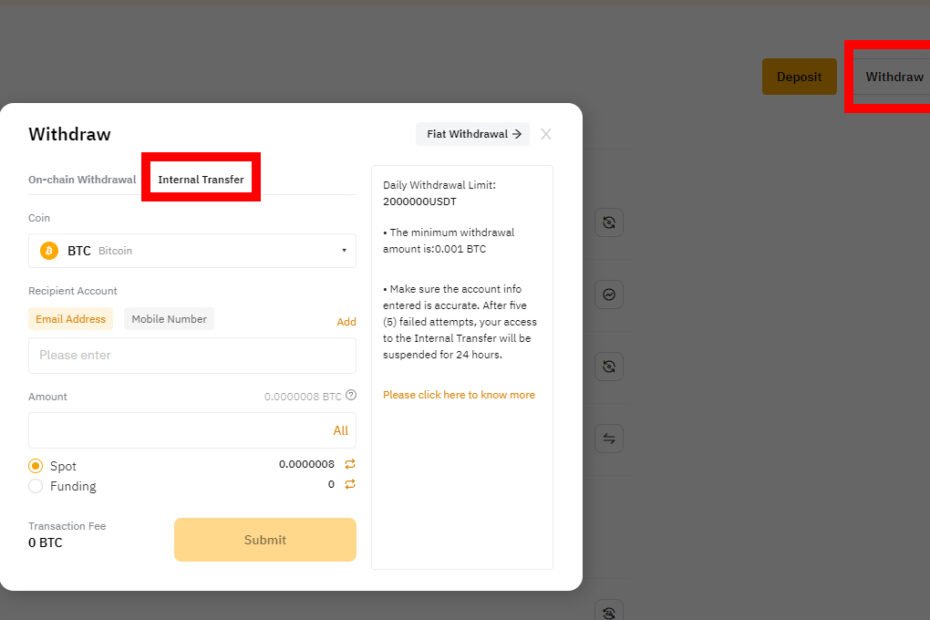Click the topmost convert icon in right column
This screenshot has height=620, width=930.
click(x=609, y=222)
